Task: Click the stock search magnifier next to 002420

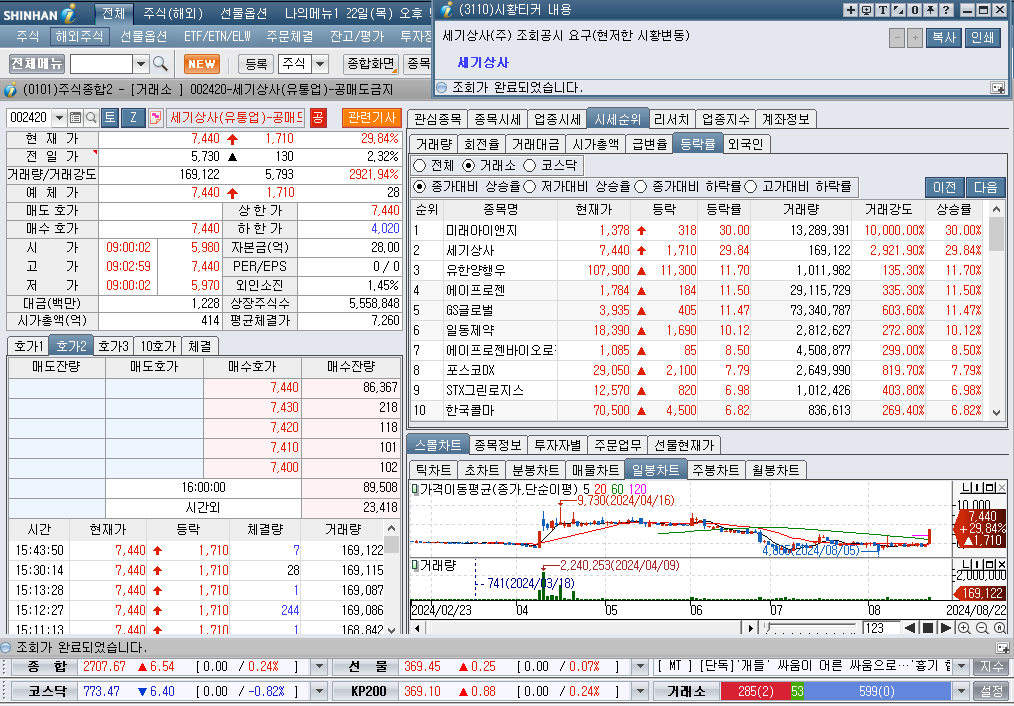Action: pos(91,118)
